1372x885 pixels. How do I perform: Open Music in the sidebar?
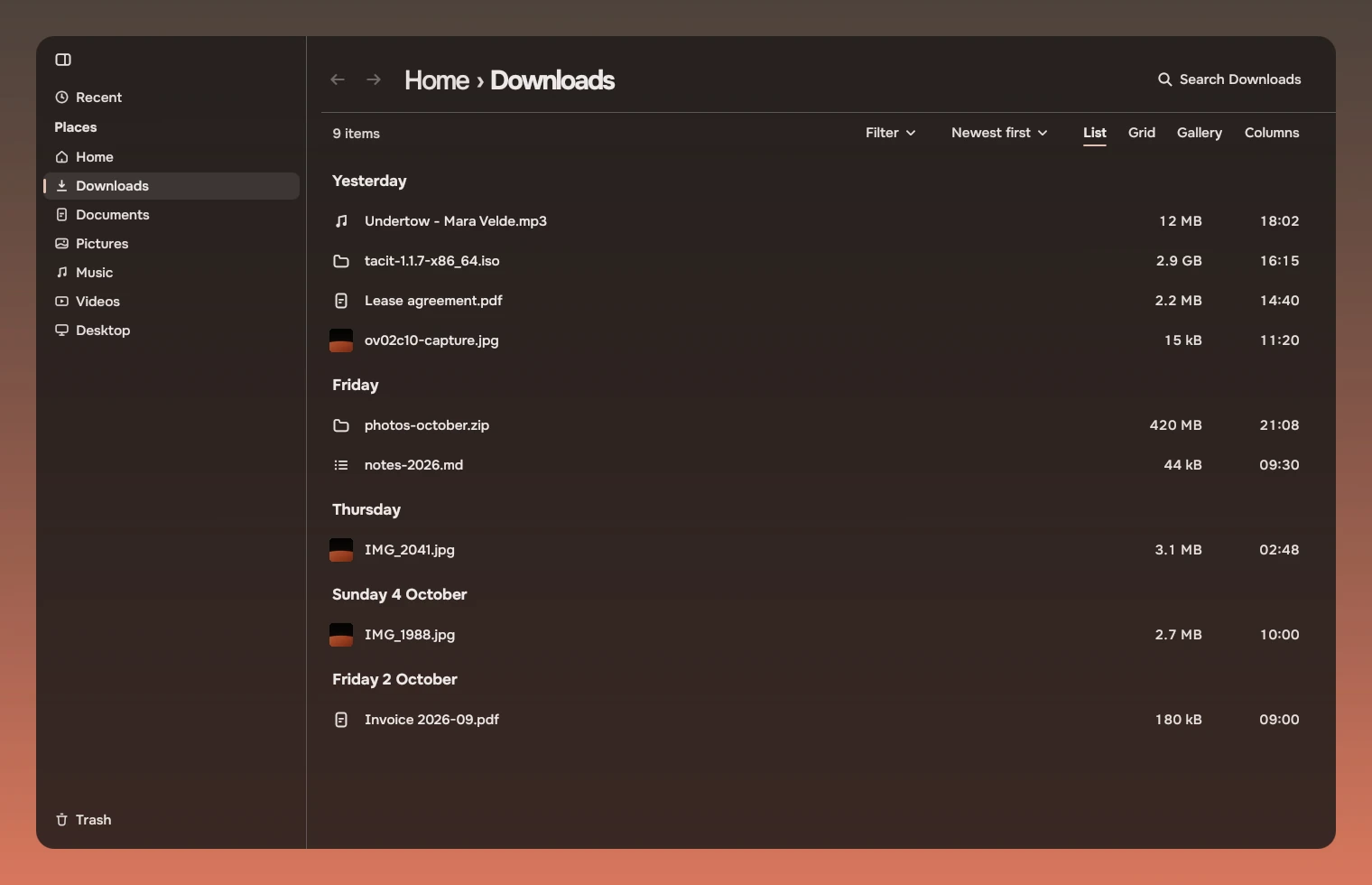pyautogui.click(x=171, y=273)
